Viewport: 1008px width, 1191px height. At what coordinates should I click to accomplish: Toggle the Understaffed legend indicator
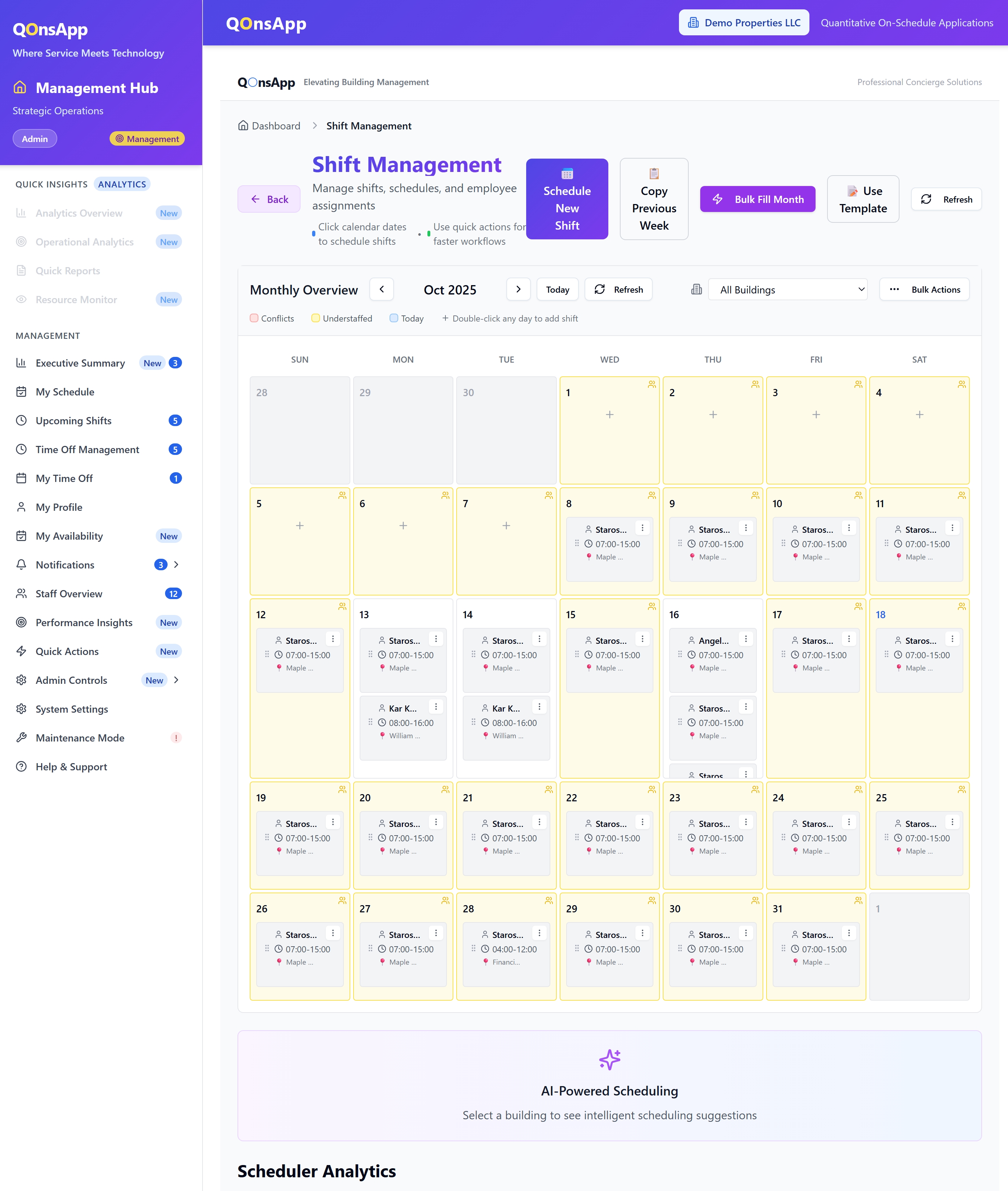pos(315,318)
